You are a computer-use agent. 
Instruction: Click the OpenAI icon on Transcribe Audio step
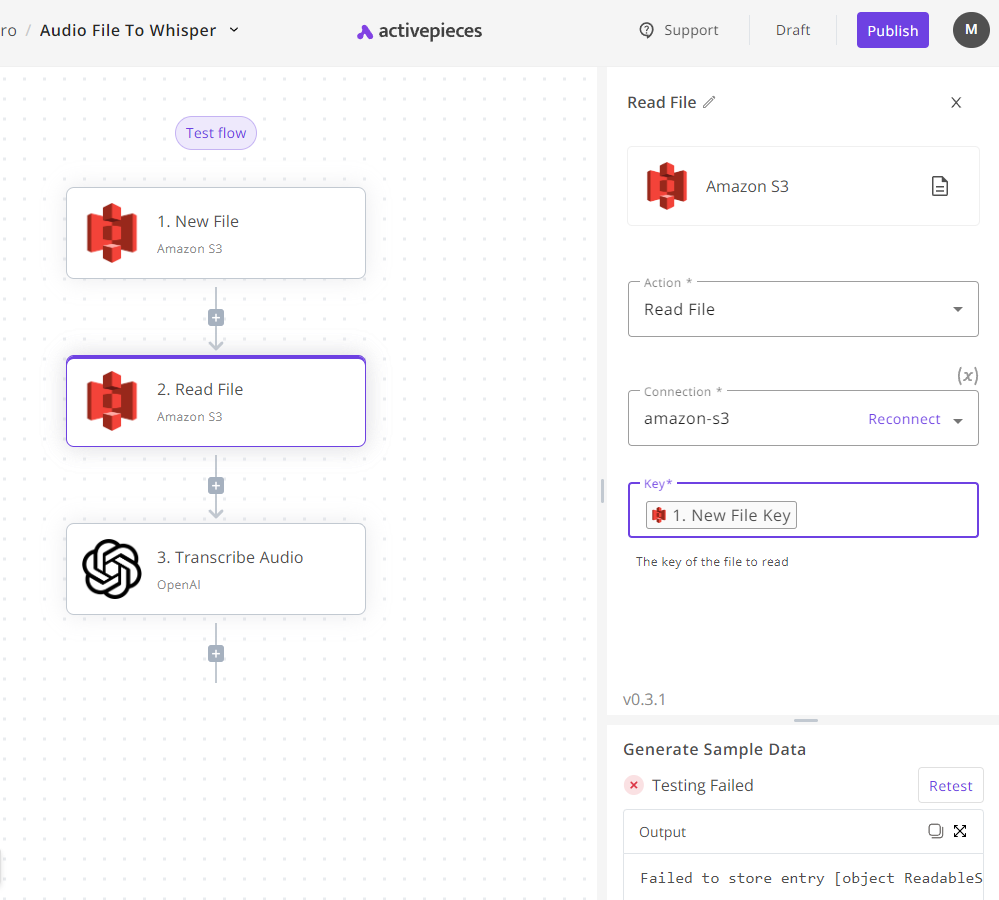pos(112,569)
